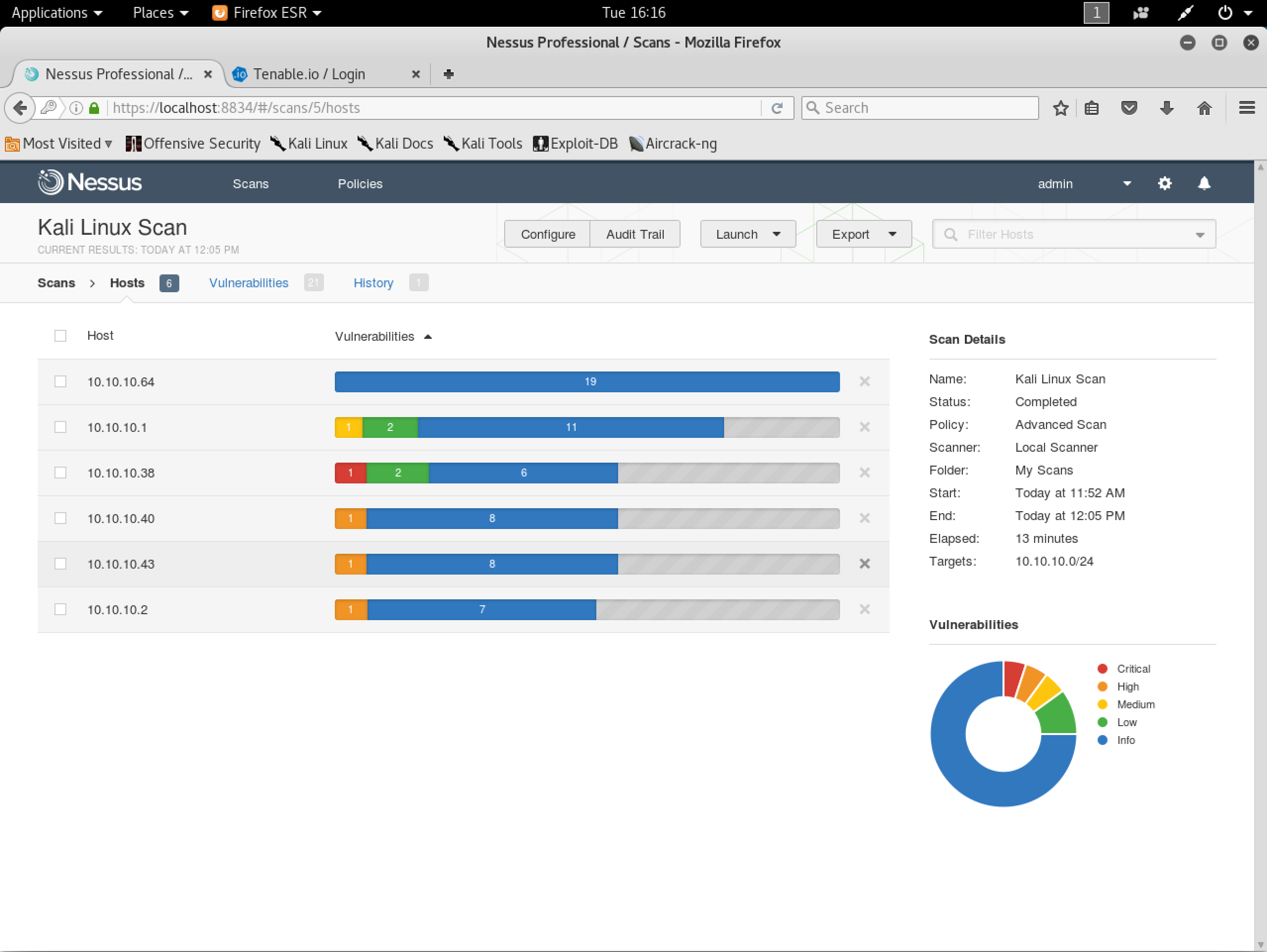Expand the Launch dropdown options
The image size is (1267, 952).
click(777, 234)
